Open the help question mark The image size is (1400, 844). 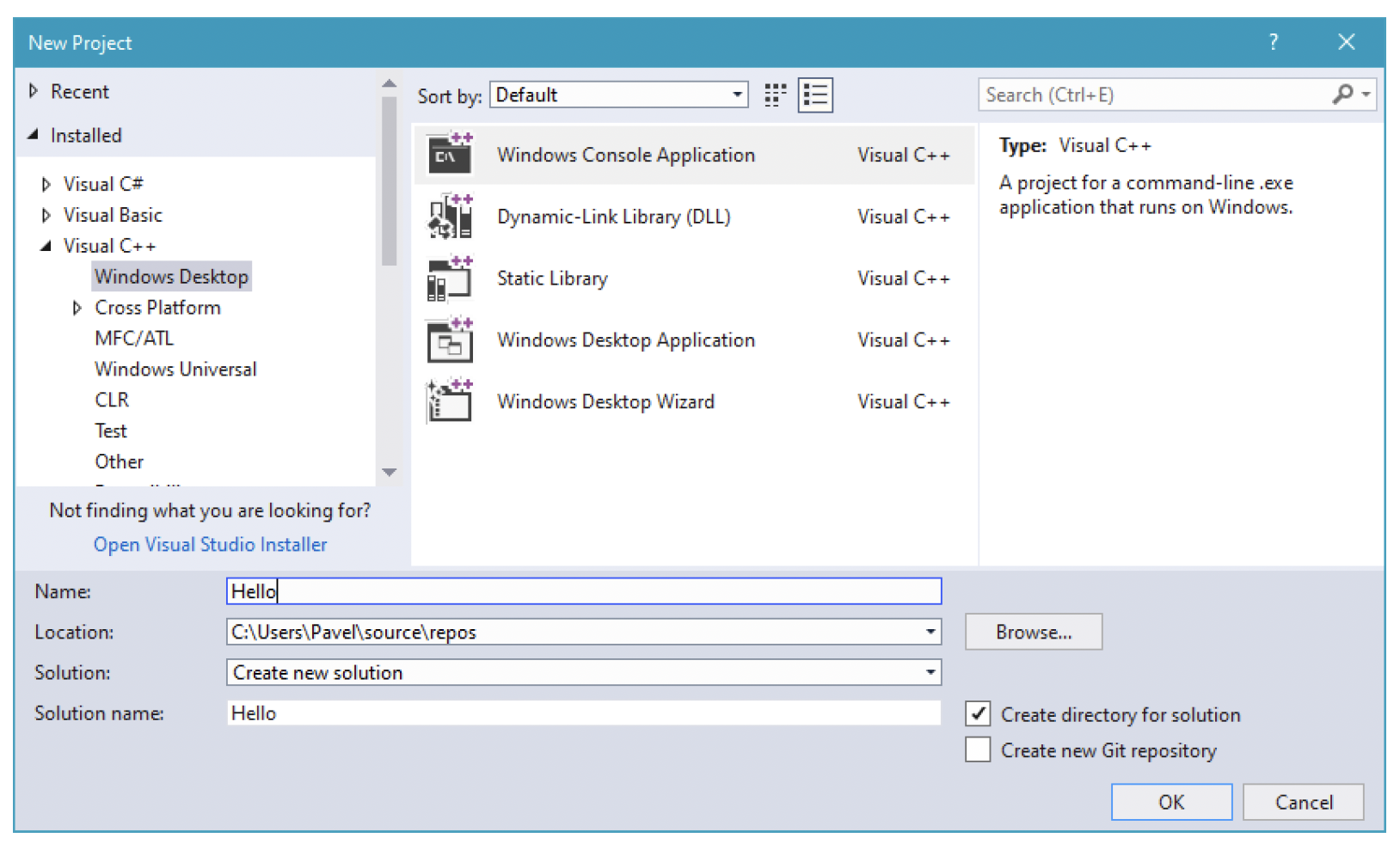[1274, 42]
